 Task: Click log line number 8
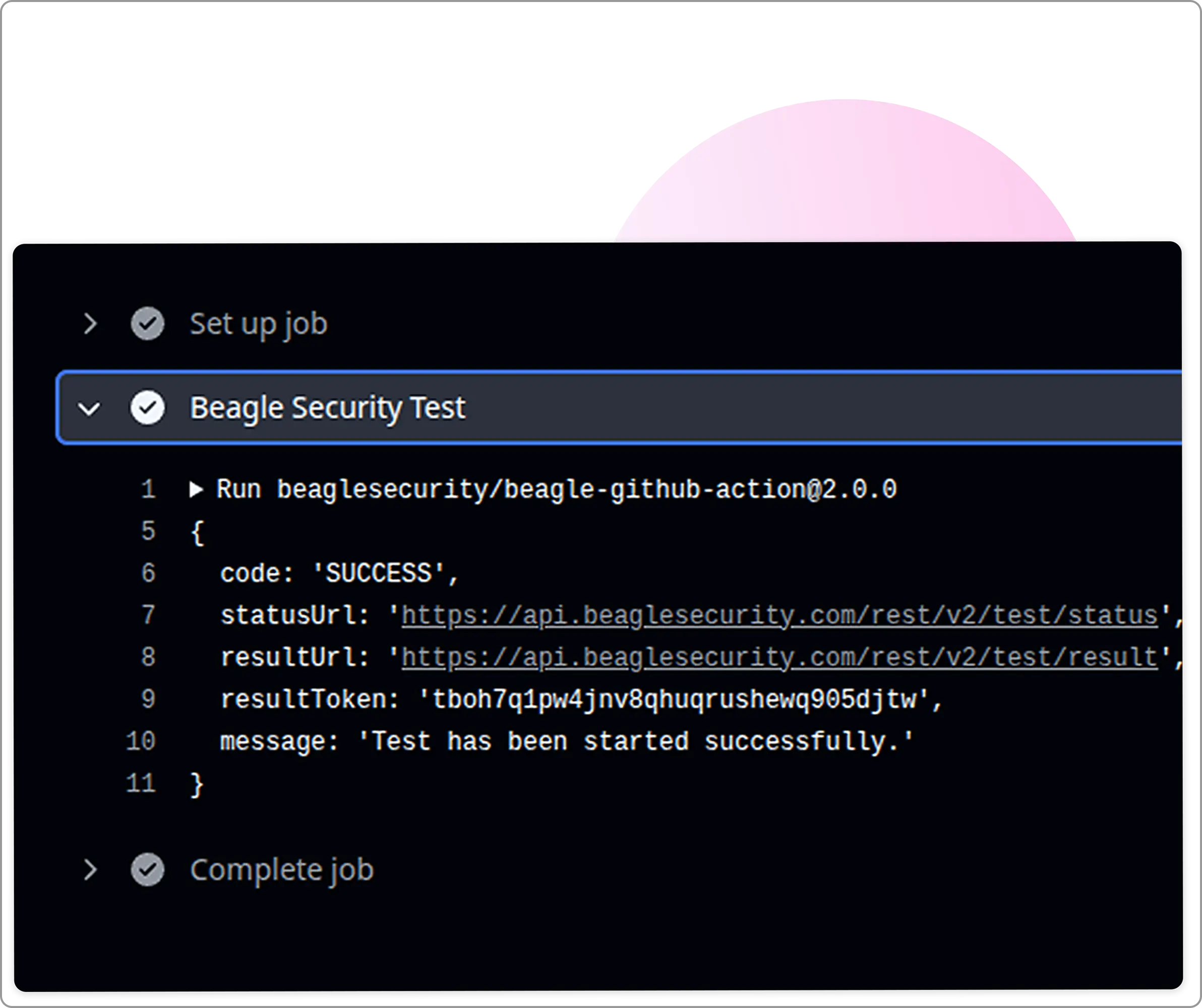pos(148,657)
